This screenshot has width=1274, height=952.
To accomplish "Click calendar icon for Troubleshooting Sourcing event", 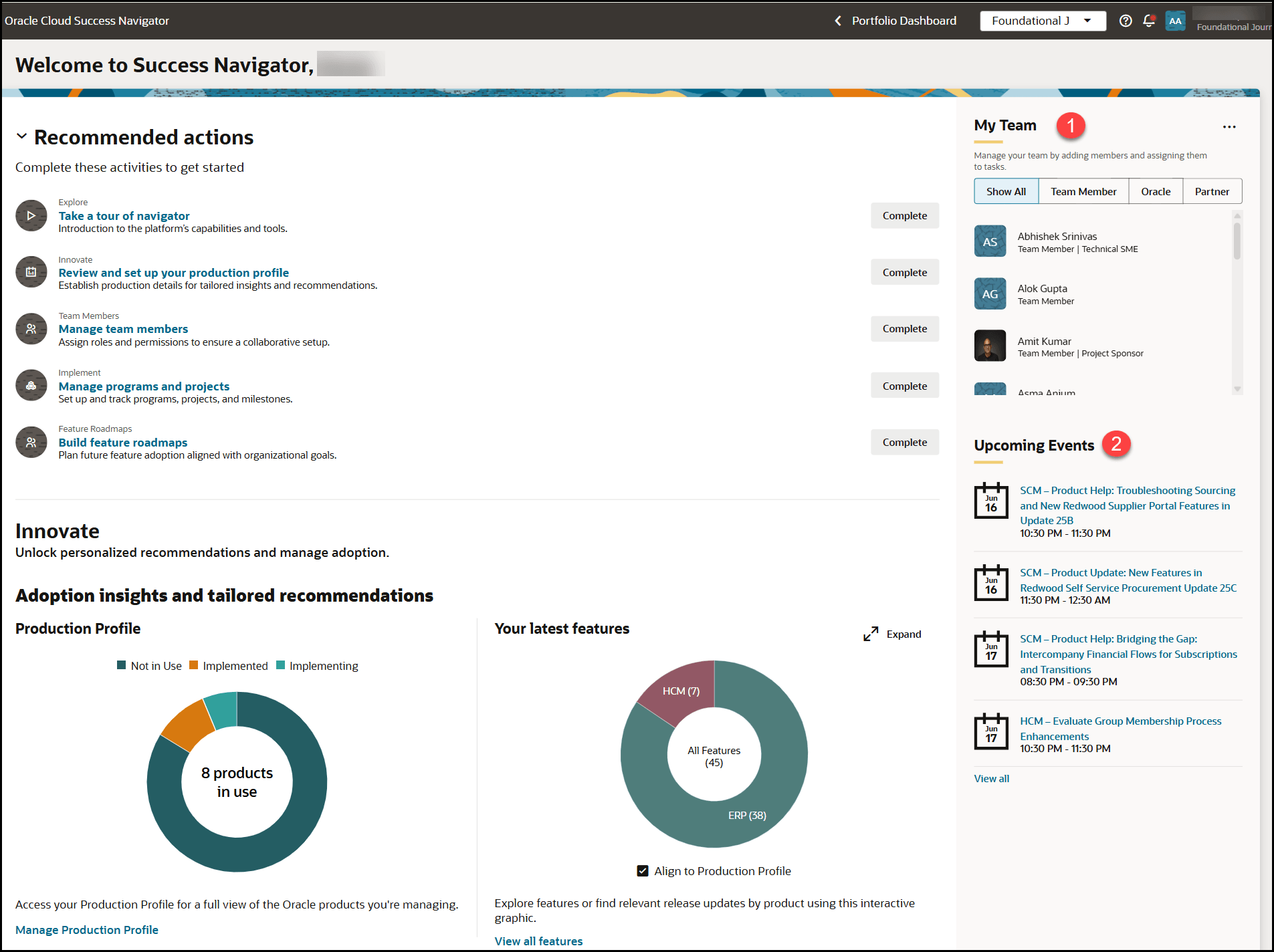I will pyautogui.click(x=991, y=501).
